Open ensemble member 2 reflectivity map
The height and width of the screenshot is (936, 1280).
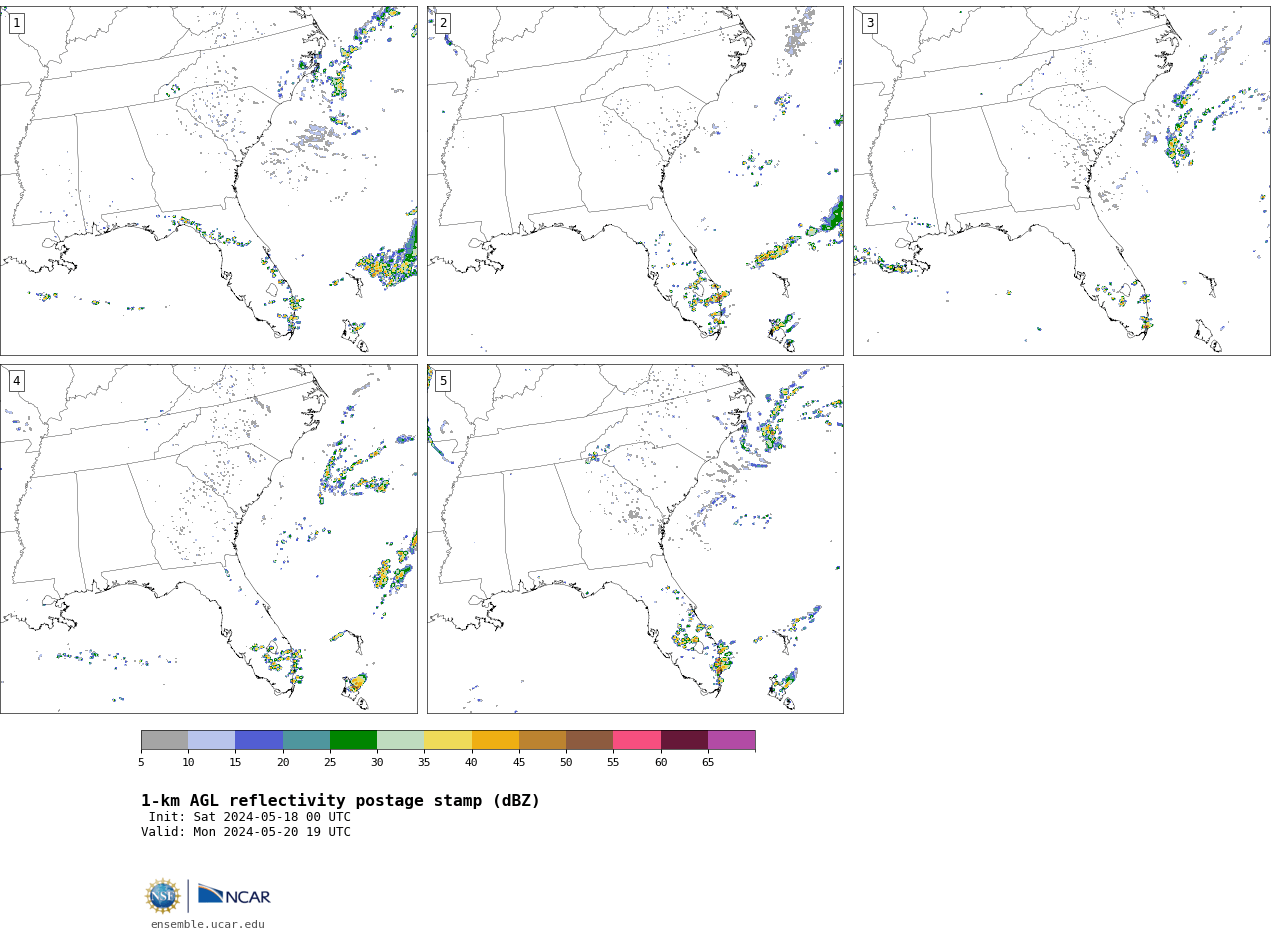pos(635,181)
